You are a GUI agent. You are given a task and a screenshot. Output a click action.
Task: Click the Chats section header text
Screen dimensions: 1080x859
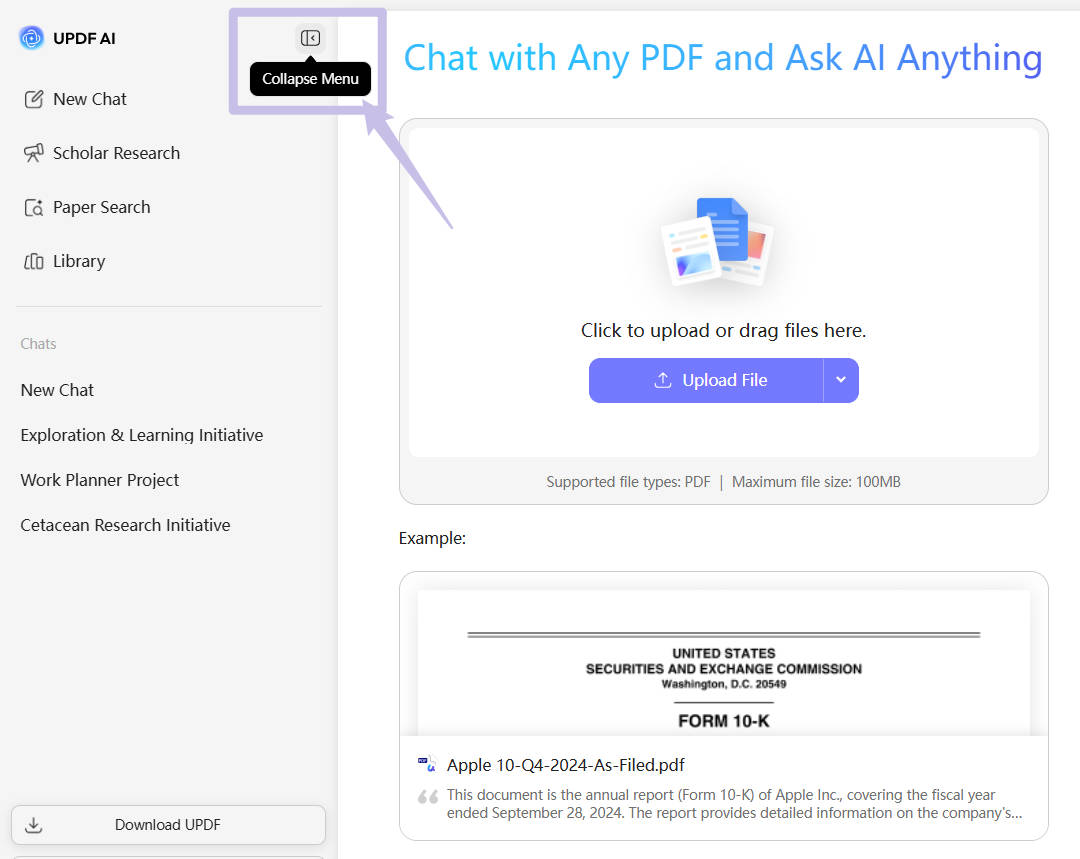[x=39, y=344]
